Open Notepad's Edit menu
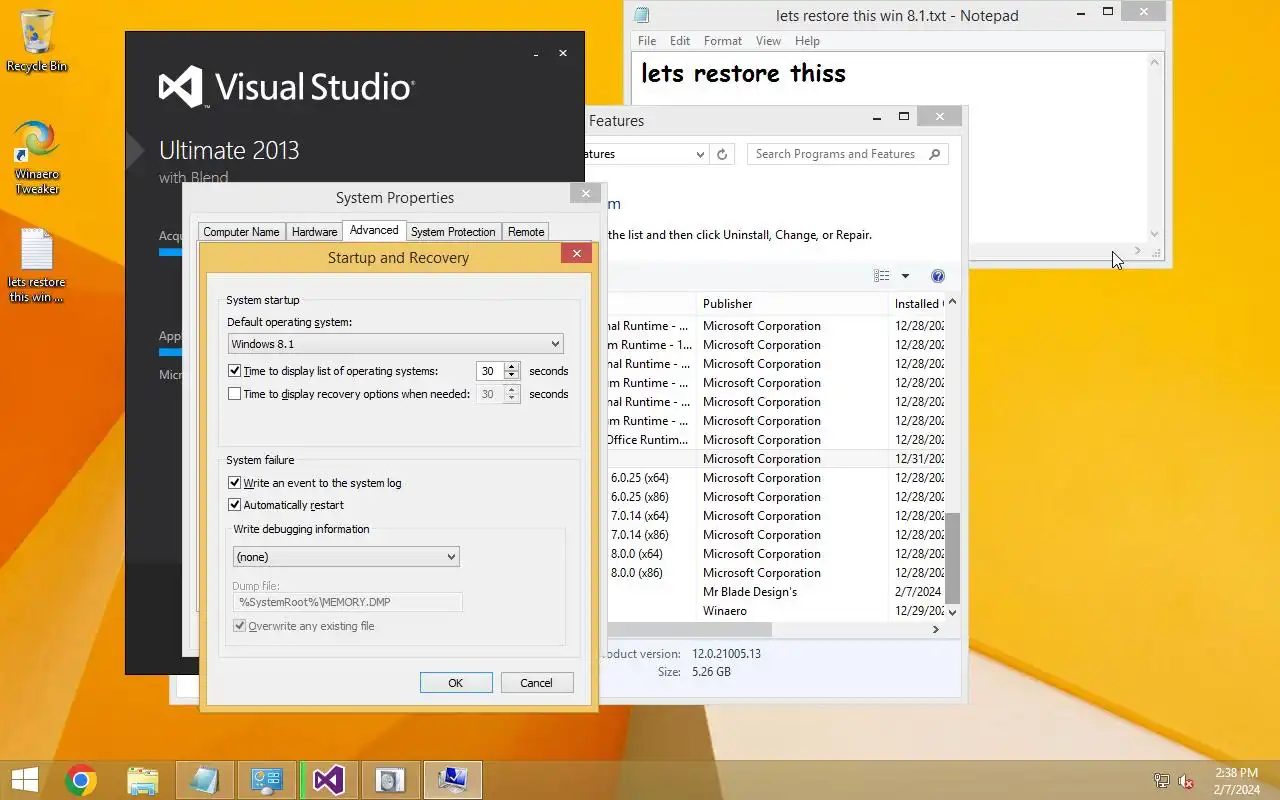The image size is (1280, 800). tap(680, 41)
